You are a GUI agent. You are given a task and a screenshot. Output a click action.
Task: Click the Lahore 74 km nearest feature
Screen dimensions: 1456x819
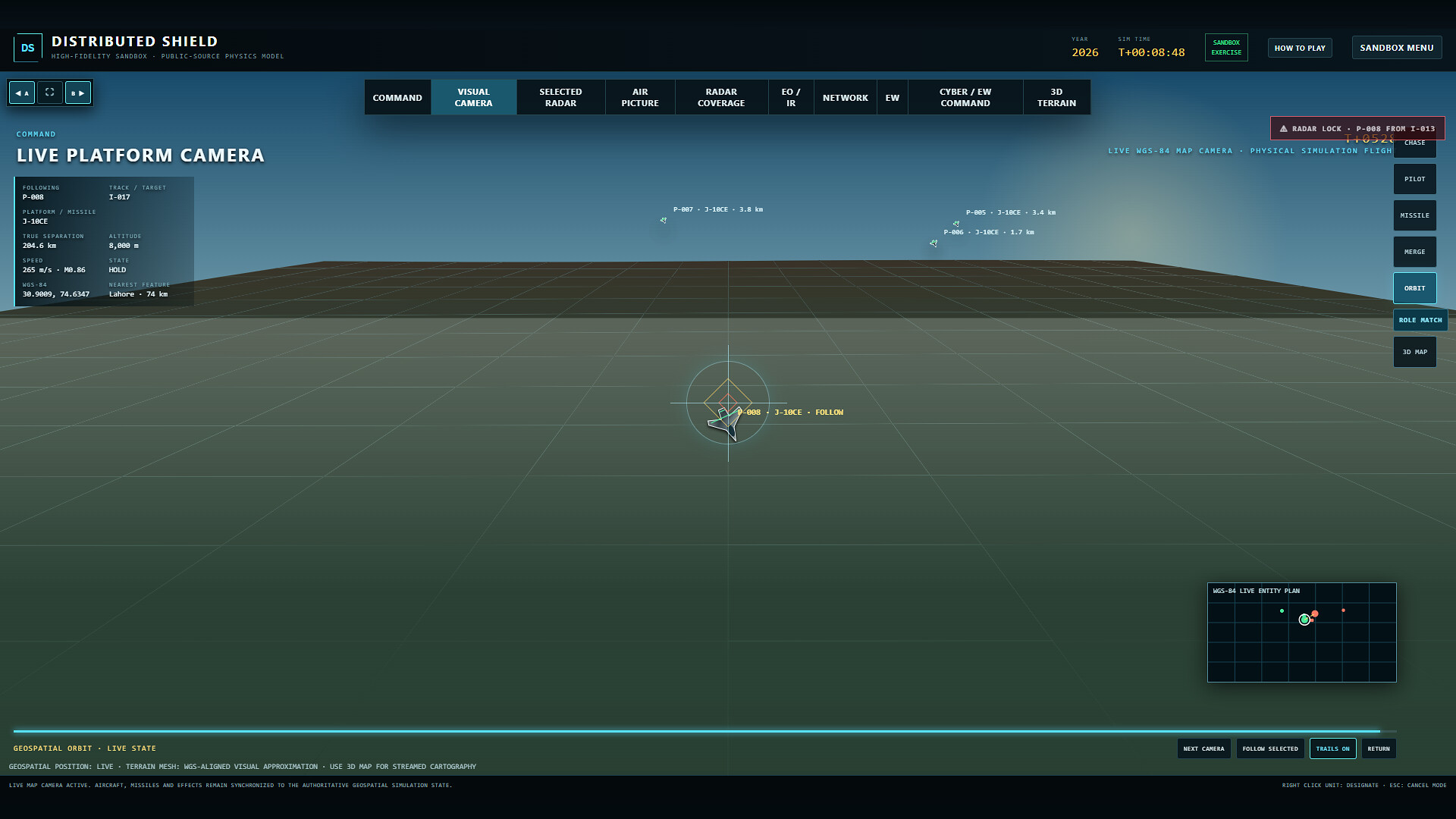(138, 294)
